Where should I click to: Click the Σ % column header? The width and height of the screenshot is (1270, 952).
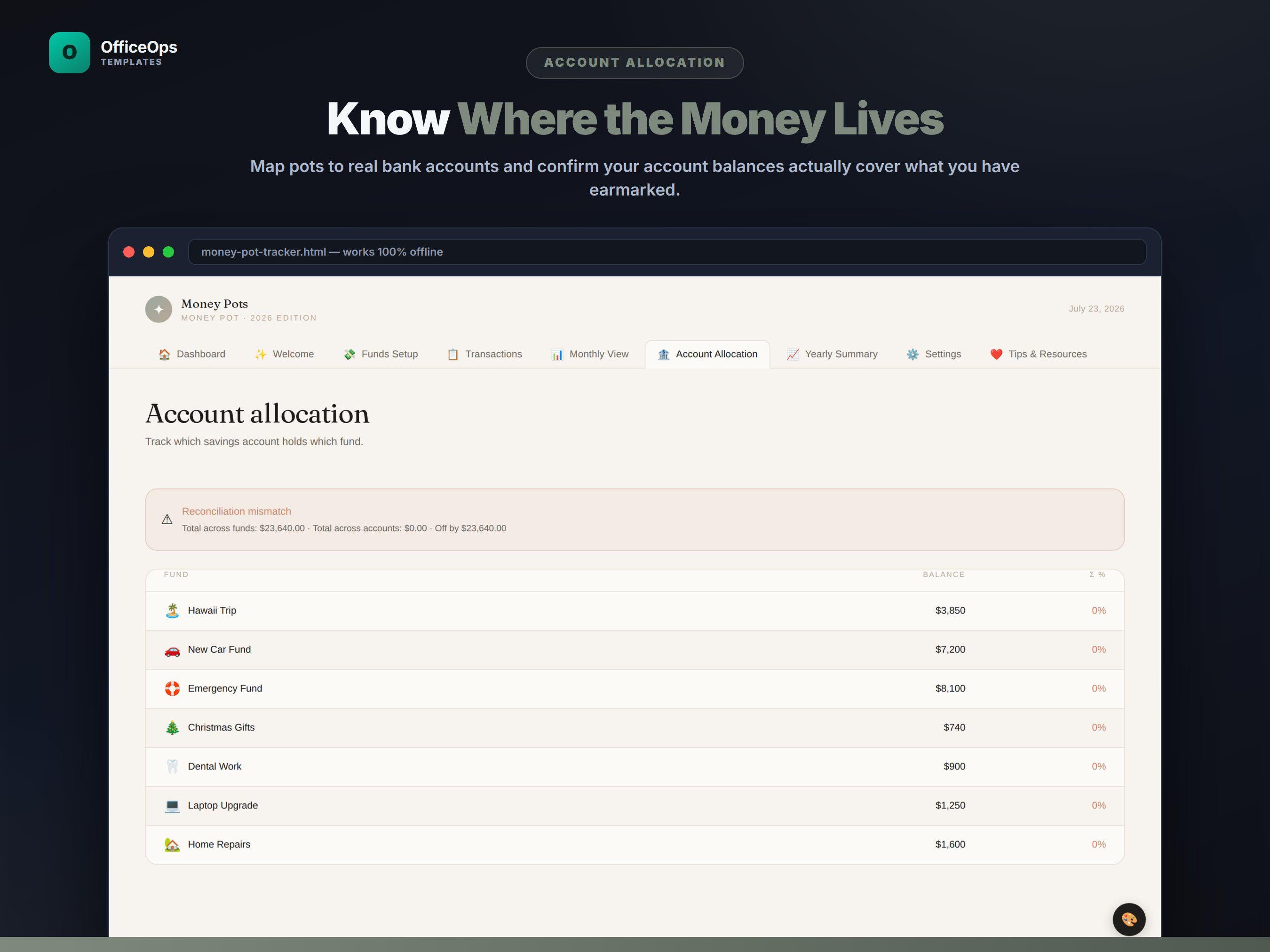pyautogui.click(x=1097, y=574)
